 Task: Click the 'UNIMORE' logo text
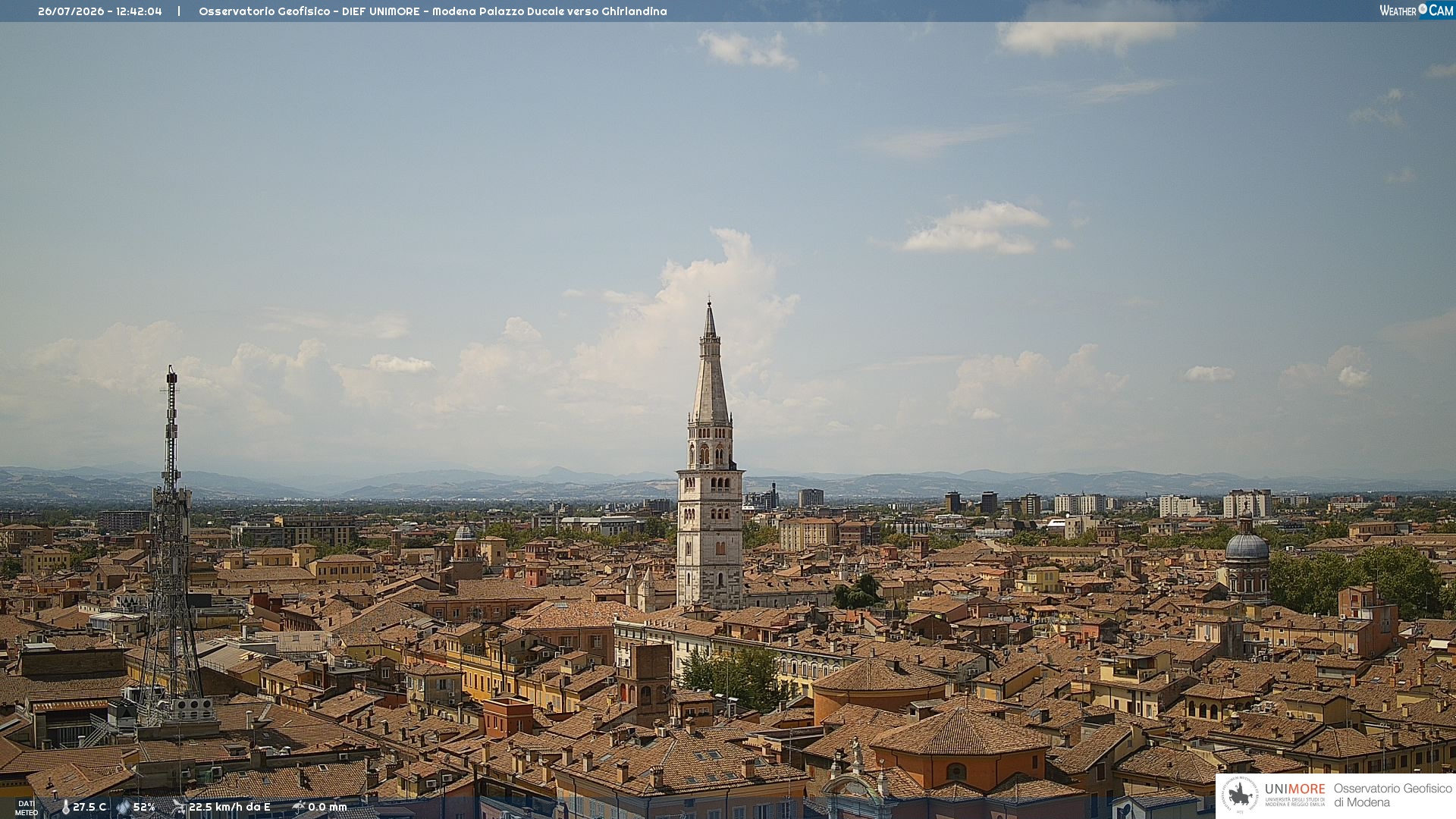tap(1294, 789)
